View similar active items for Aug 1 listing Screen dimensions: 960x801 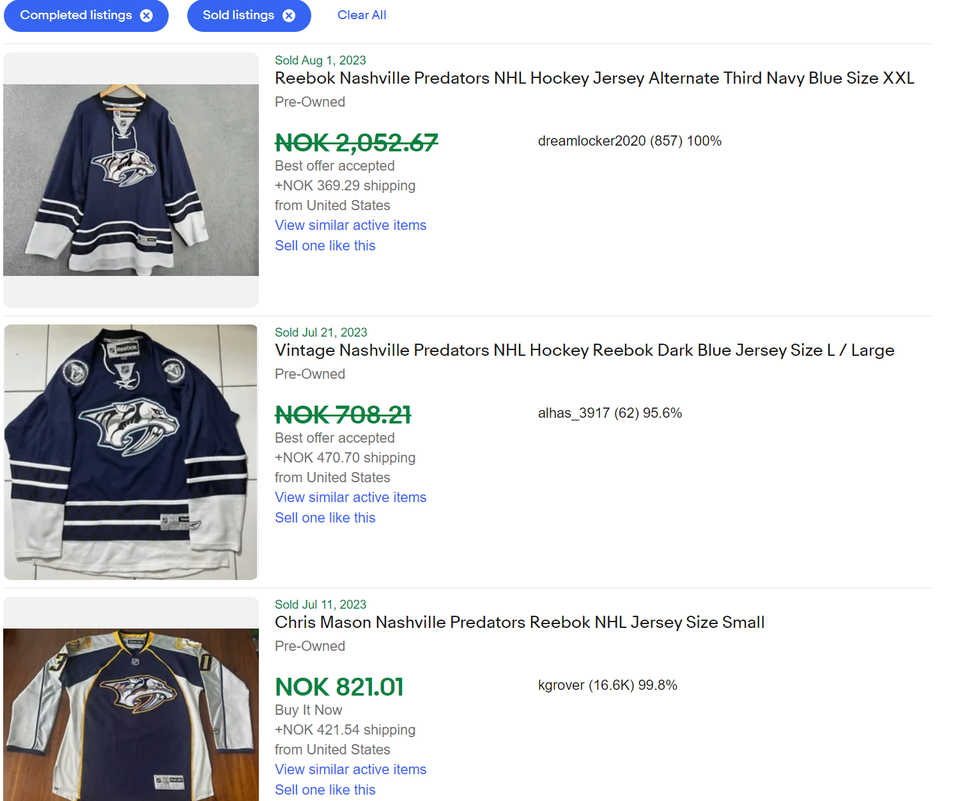[x=350, y=225]
